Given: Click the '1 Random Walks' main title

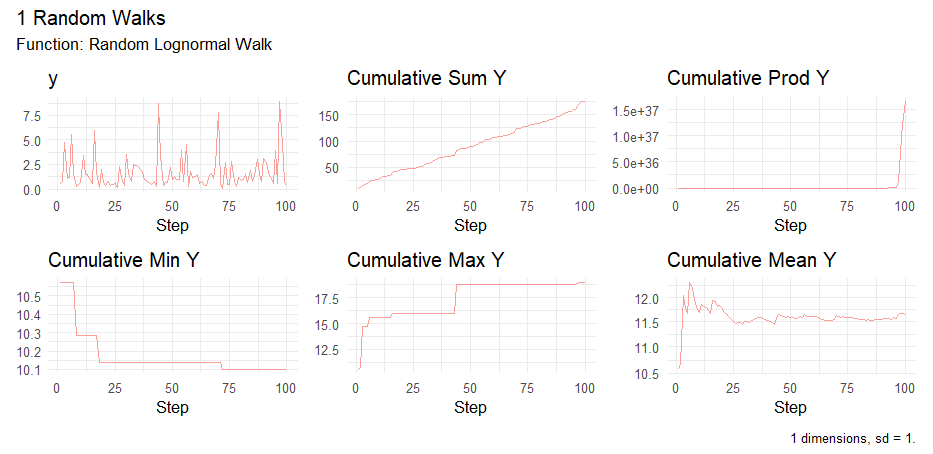Looking at the screenshot, I should [x=92, y=19].
